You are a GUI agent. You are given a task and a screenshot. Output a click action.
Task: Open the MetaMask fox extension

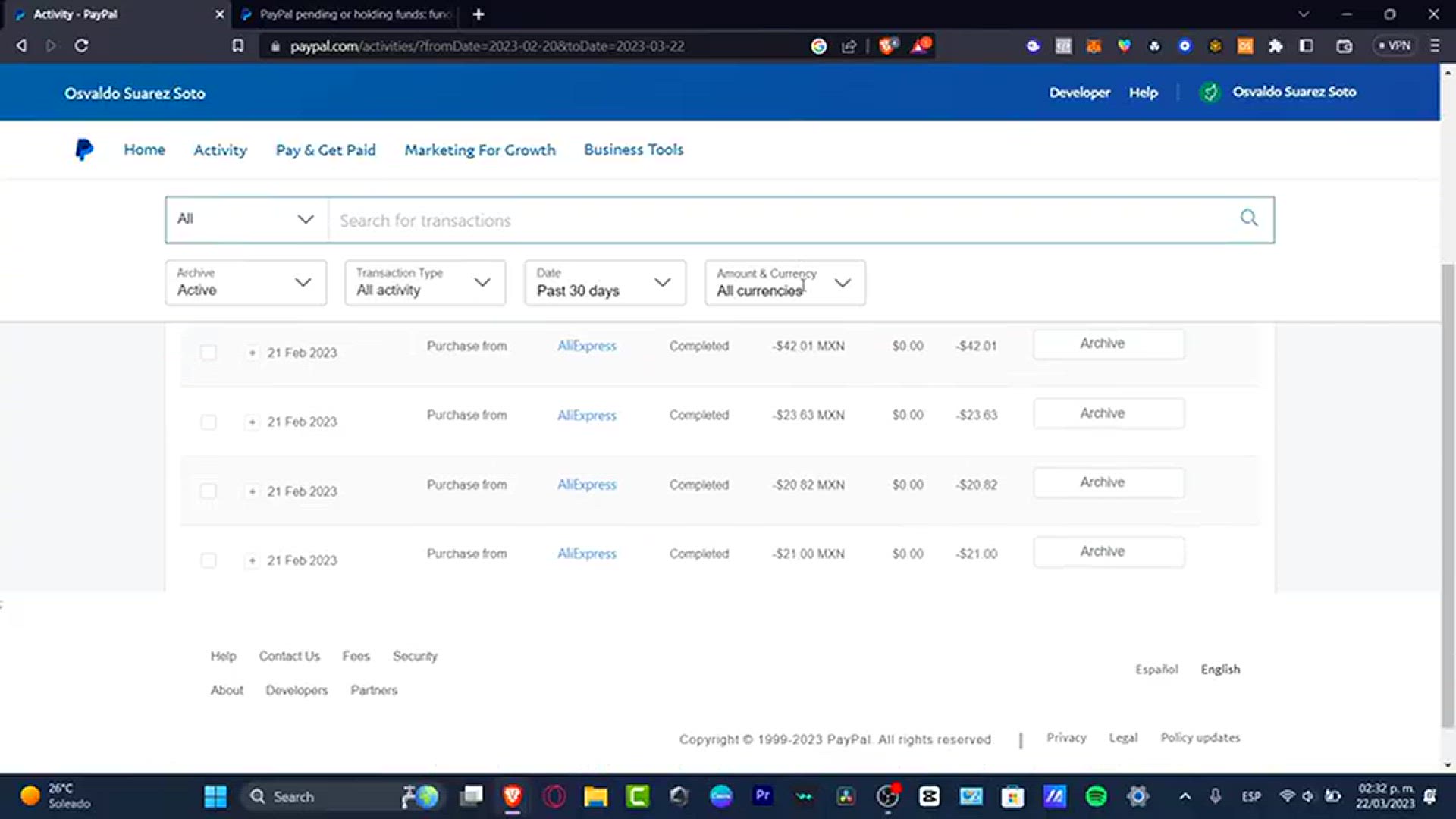[1094, 46]
